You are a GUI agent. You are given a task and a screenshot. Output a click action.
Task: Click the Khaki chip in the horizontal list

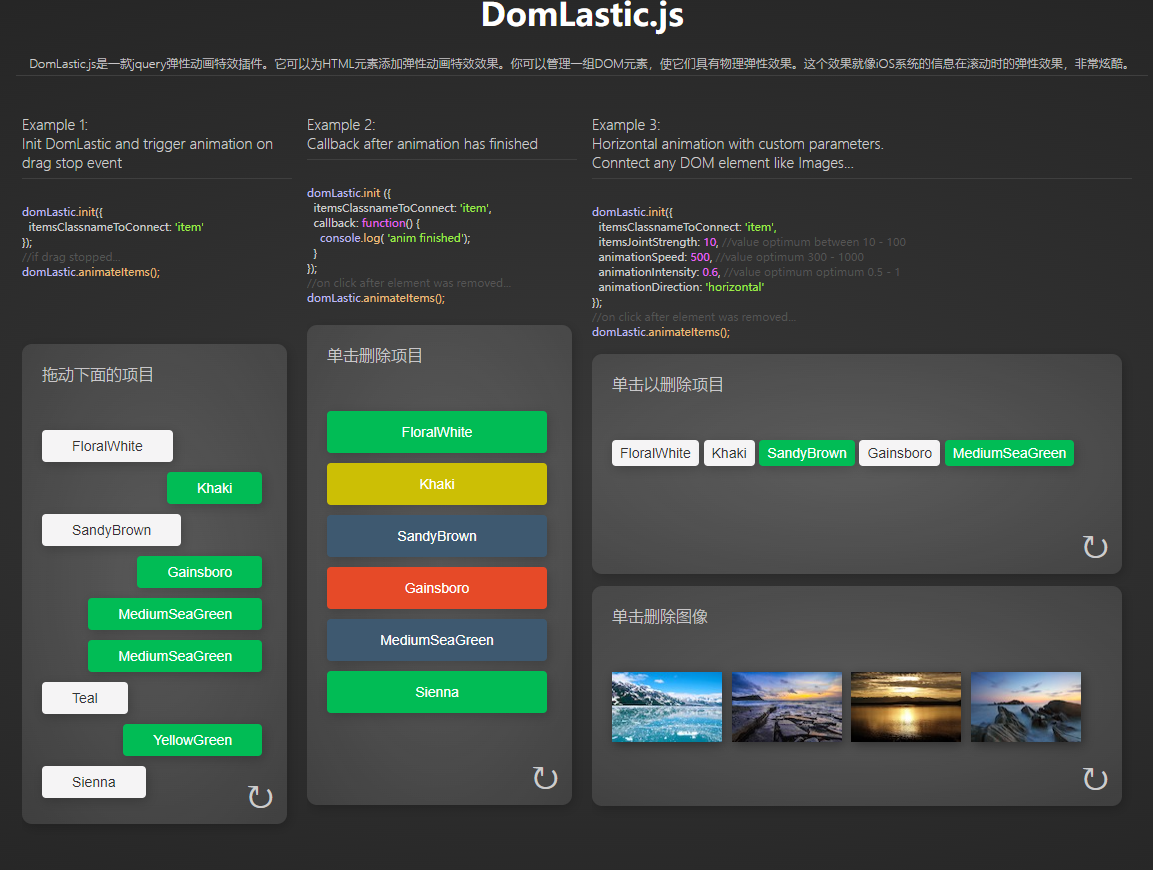(729, 453)
